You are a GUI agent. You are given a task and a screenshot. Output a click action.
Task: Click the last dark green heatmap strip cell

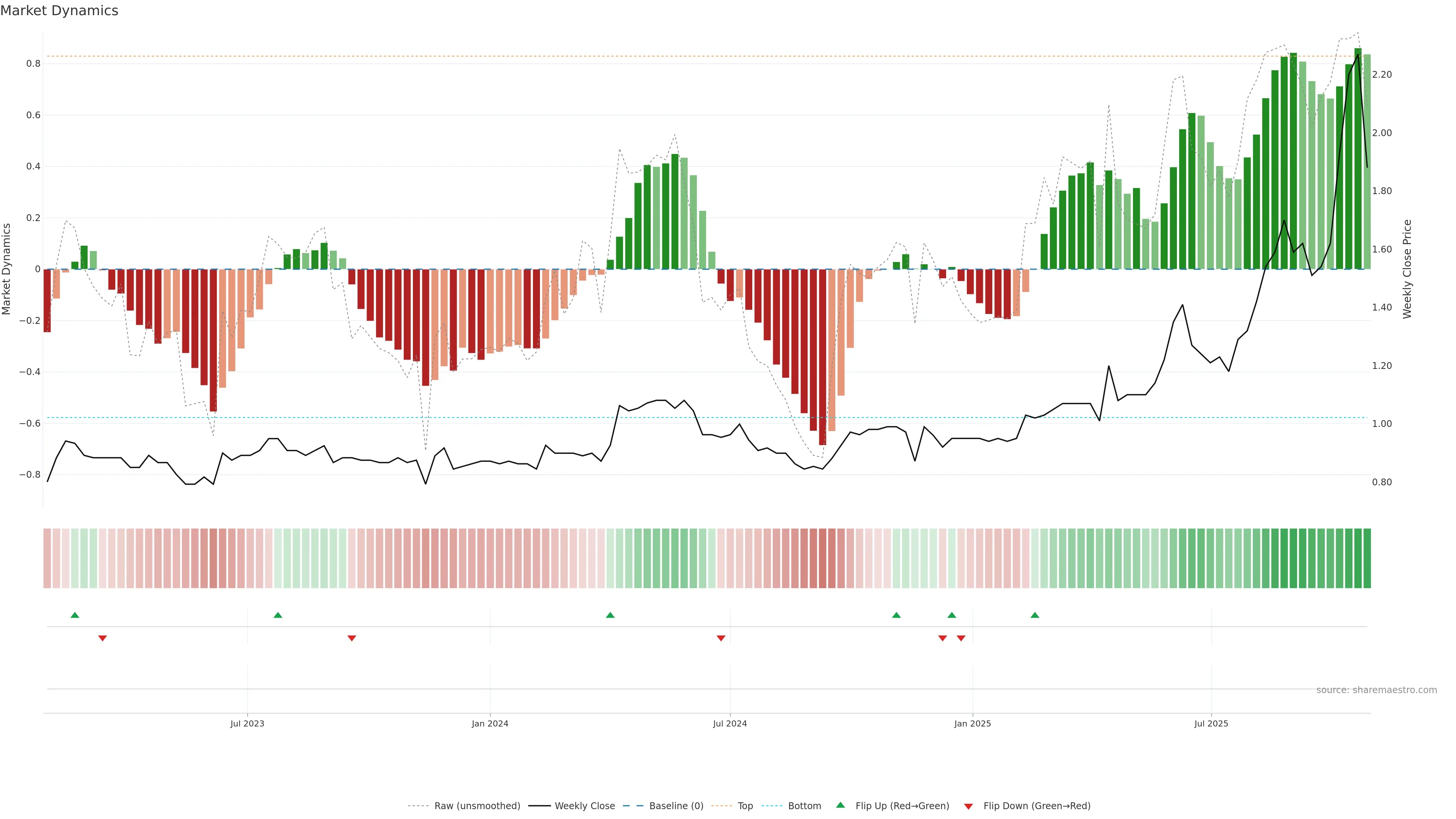(1367, 558)
